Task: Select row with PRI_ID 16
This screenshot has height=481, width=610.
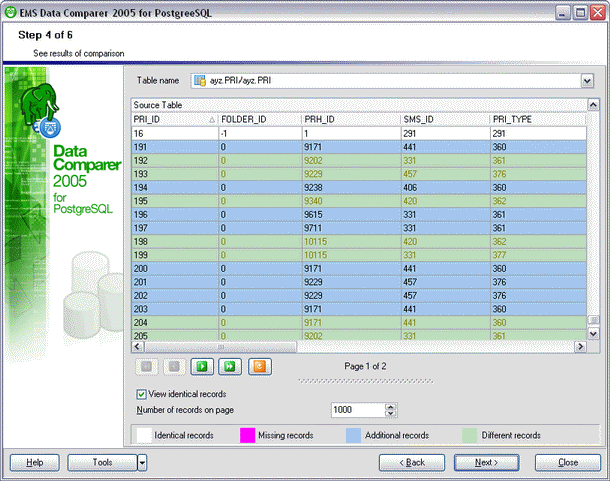Action: tap(359, 133)
